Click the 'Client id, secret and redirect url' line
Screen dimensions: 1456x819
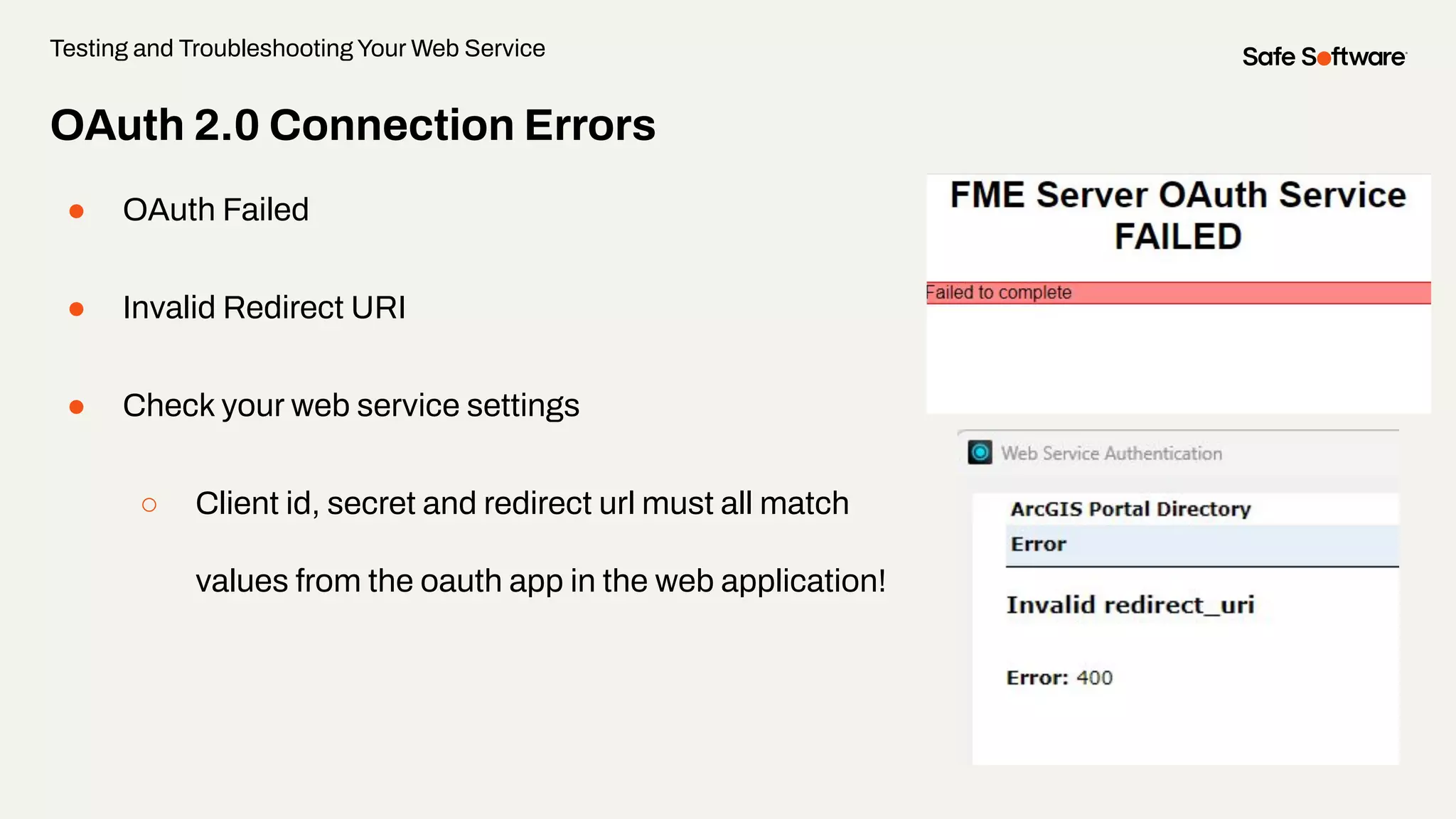(x=522, y=503)
